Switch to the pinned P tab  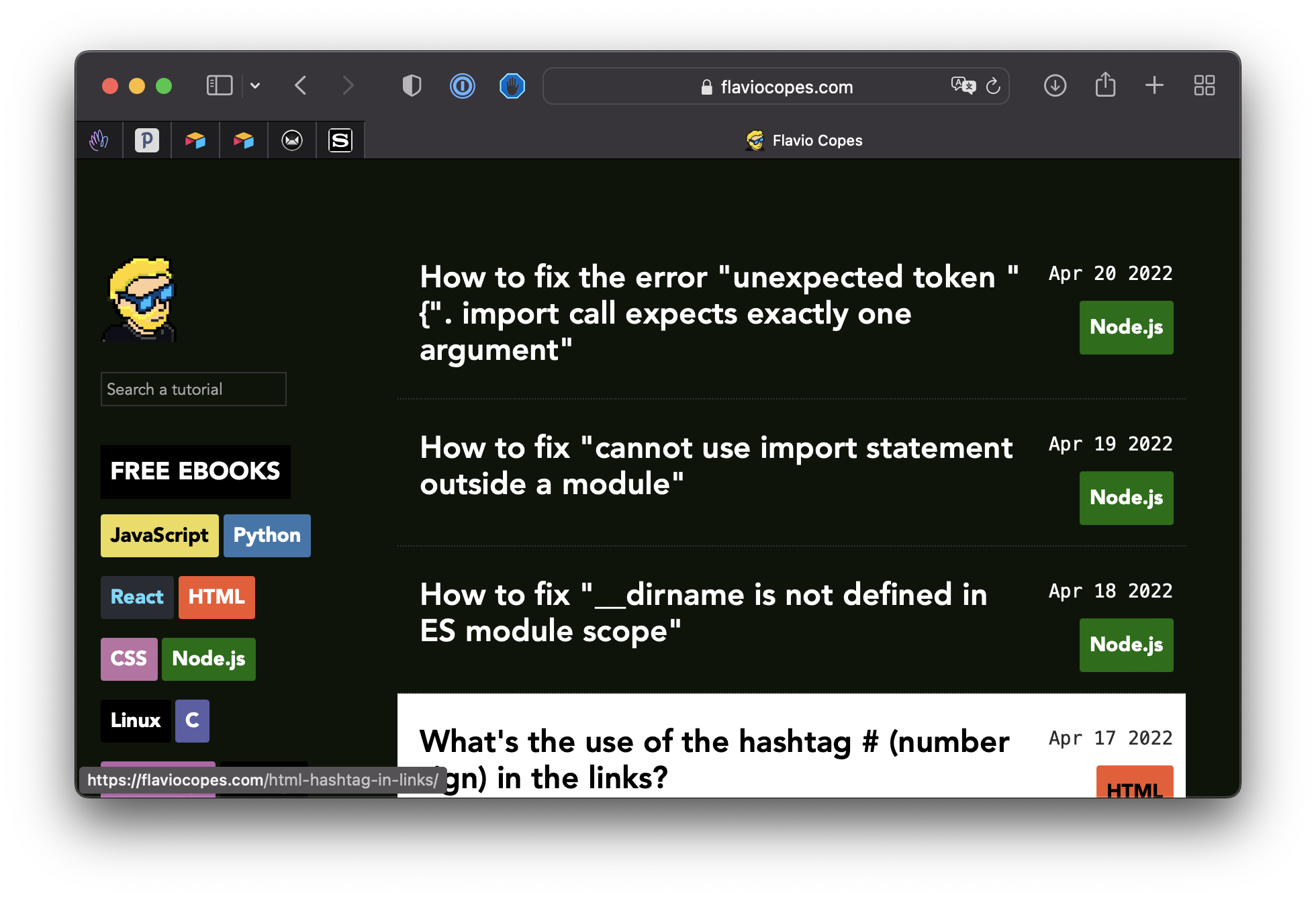(x=147, y=140)
